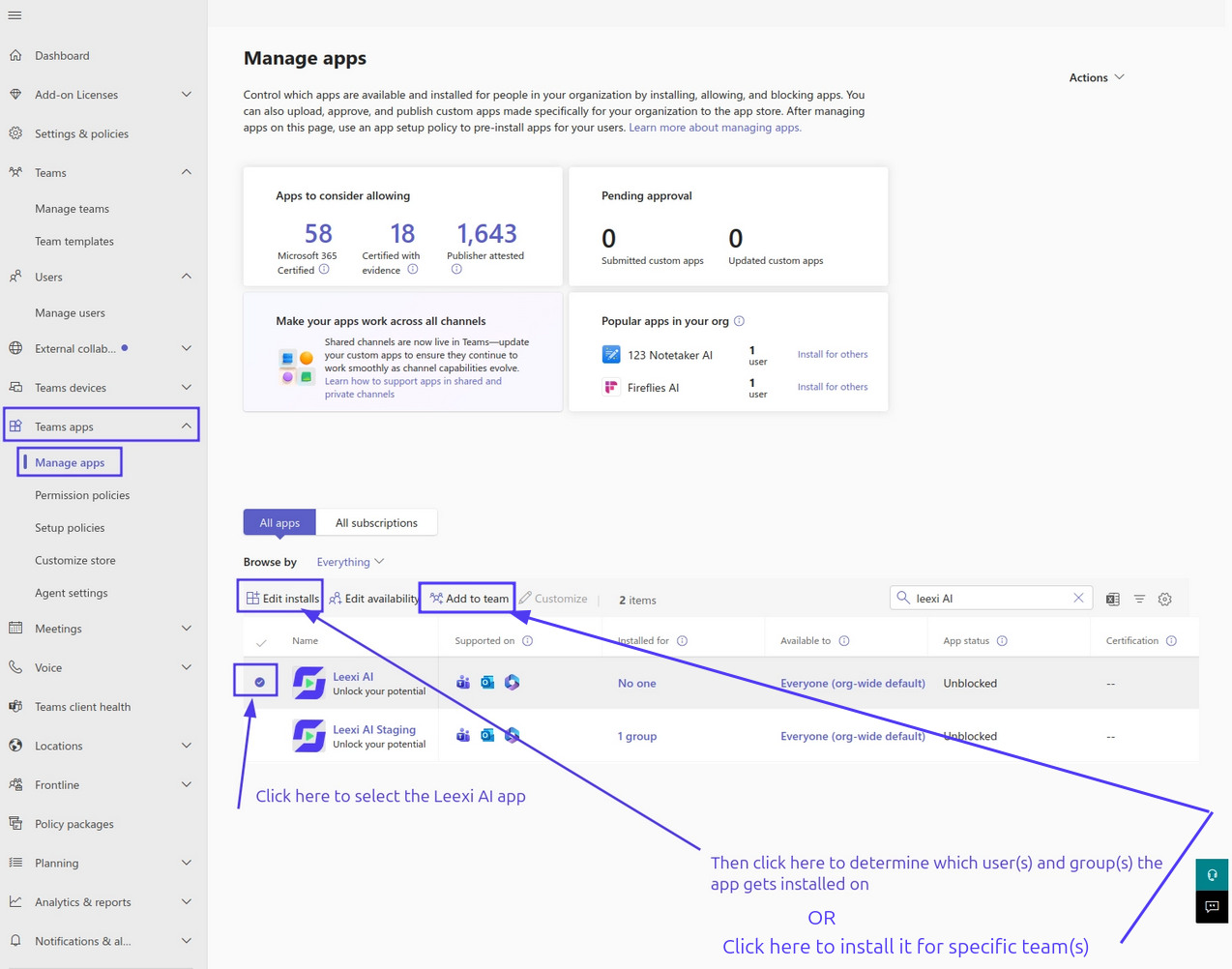Click Install for others for Fireflies AI
This screenshot has width=1232, height=969.
click(833, 387)
